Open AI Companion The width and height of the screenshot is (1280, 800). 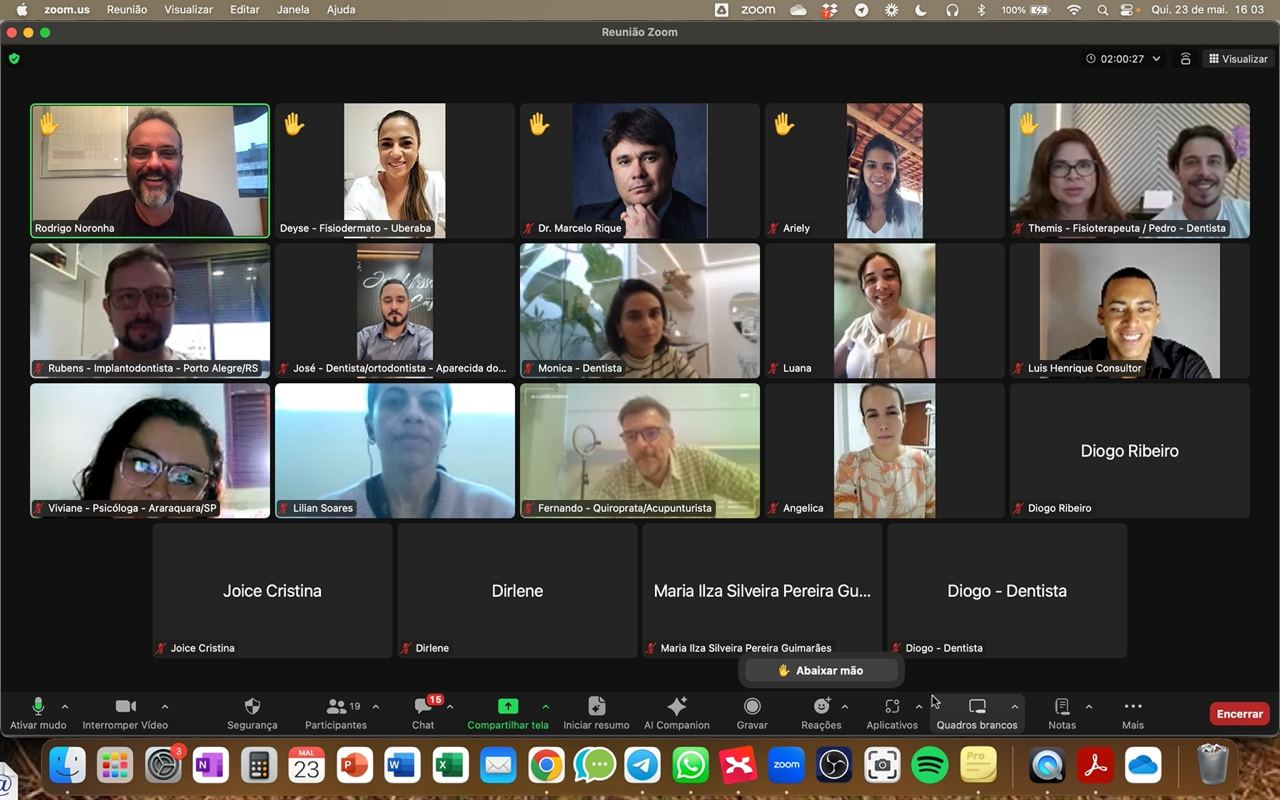pos(677,712)
